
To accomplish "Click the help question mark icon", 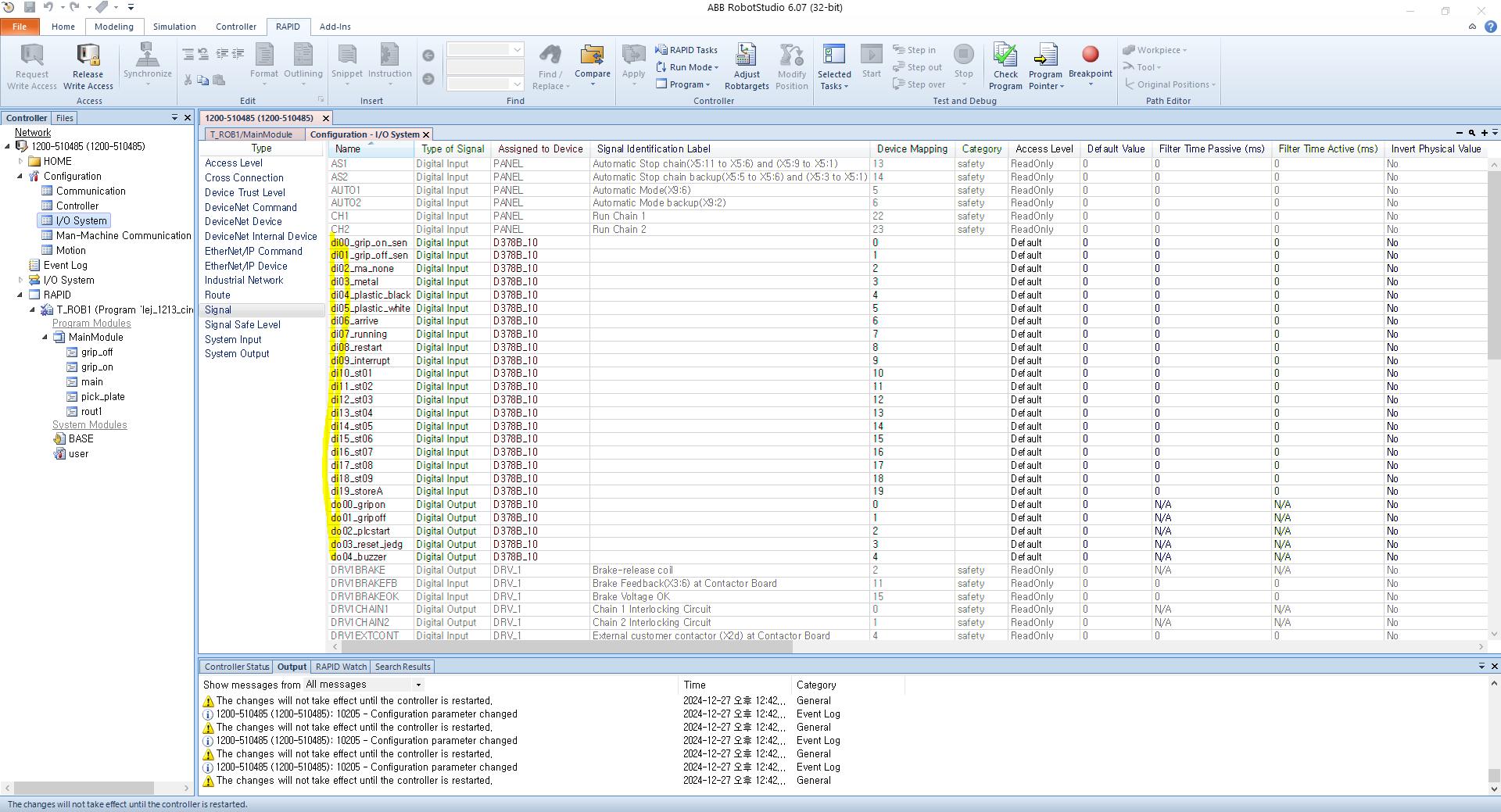I will click(x=1491, y=27).
